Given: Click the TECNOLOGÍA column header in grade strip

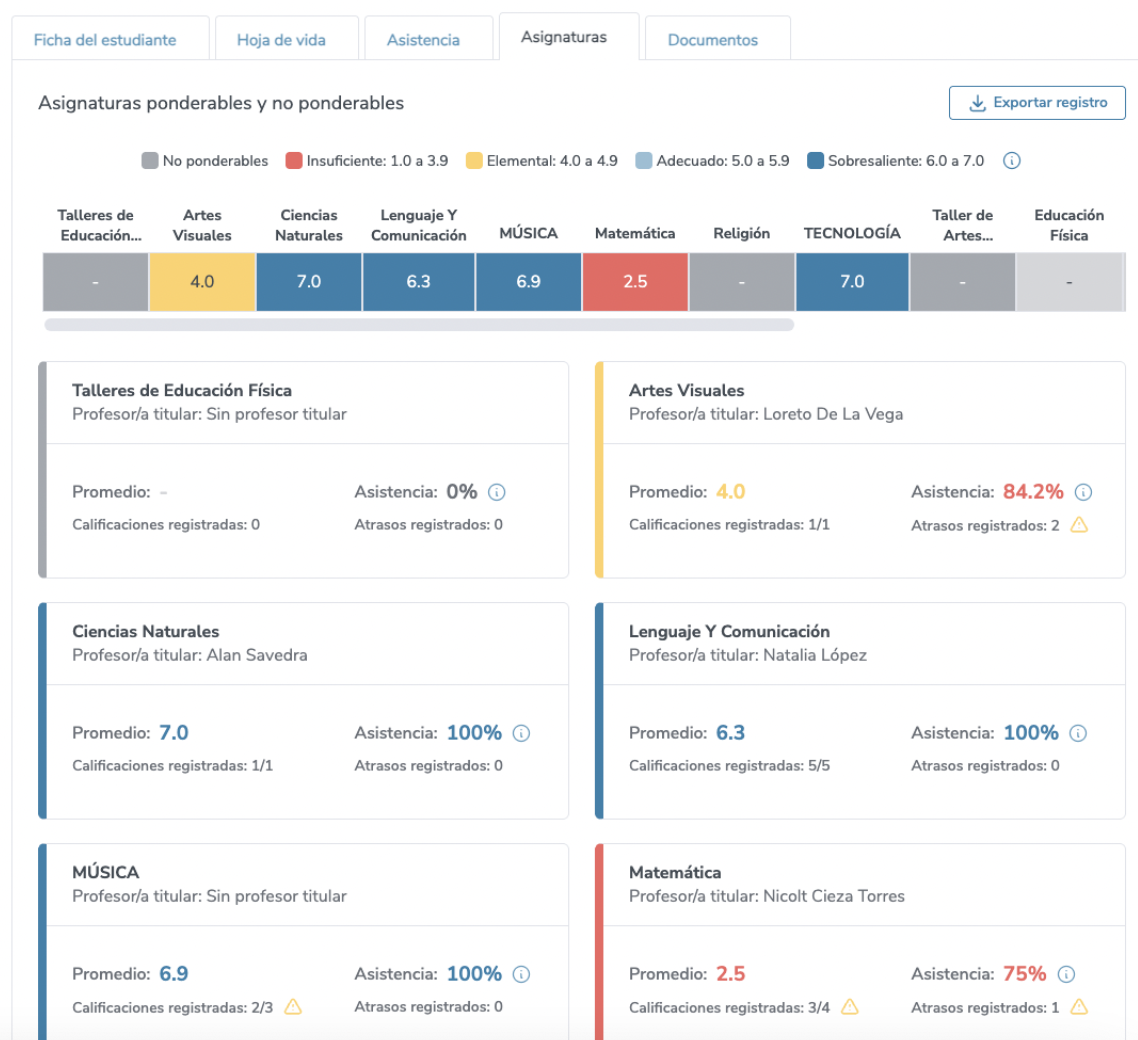Looking at the screenshot, I should (x=852, y=233).
